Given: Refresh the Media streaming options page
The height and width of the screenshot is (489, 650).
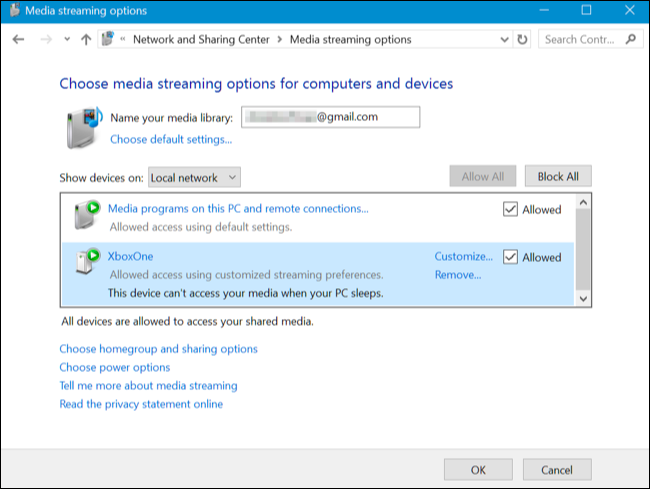Looking at the screenshot, I should tap(522, 39).
